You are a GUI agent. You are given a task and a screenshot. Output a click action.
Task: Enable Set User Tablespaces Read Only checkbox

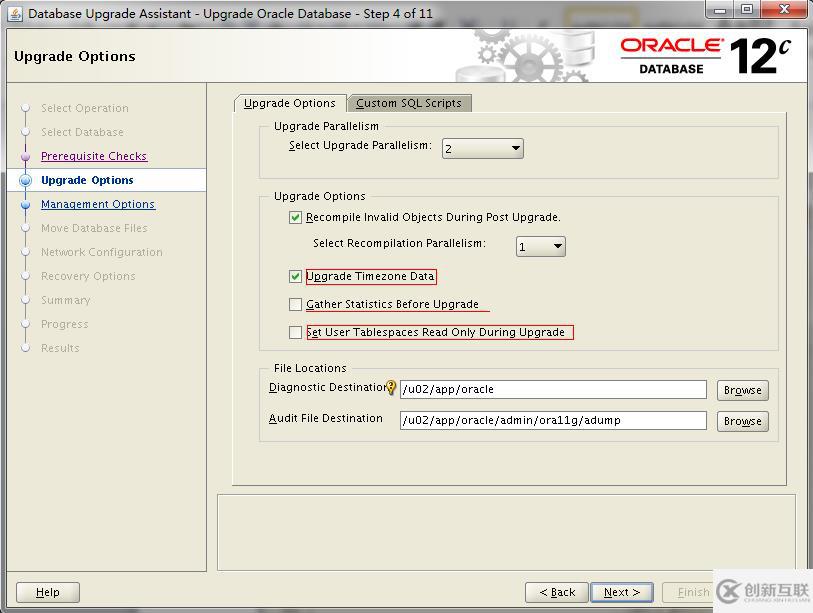pyautogui.click(x=295, y=332)
